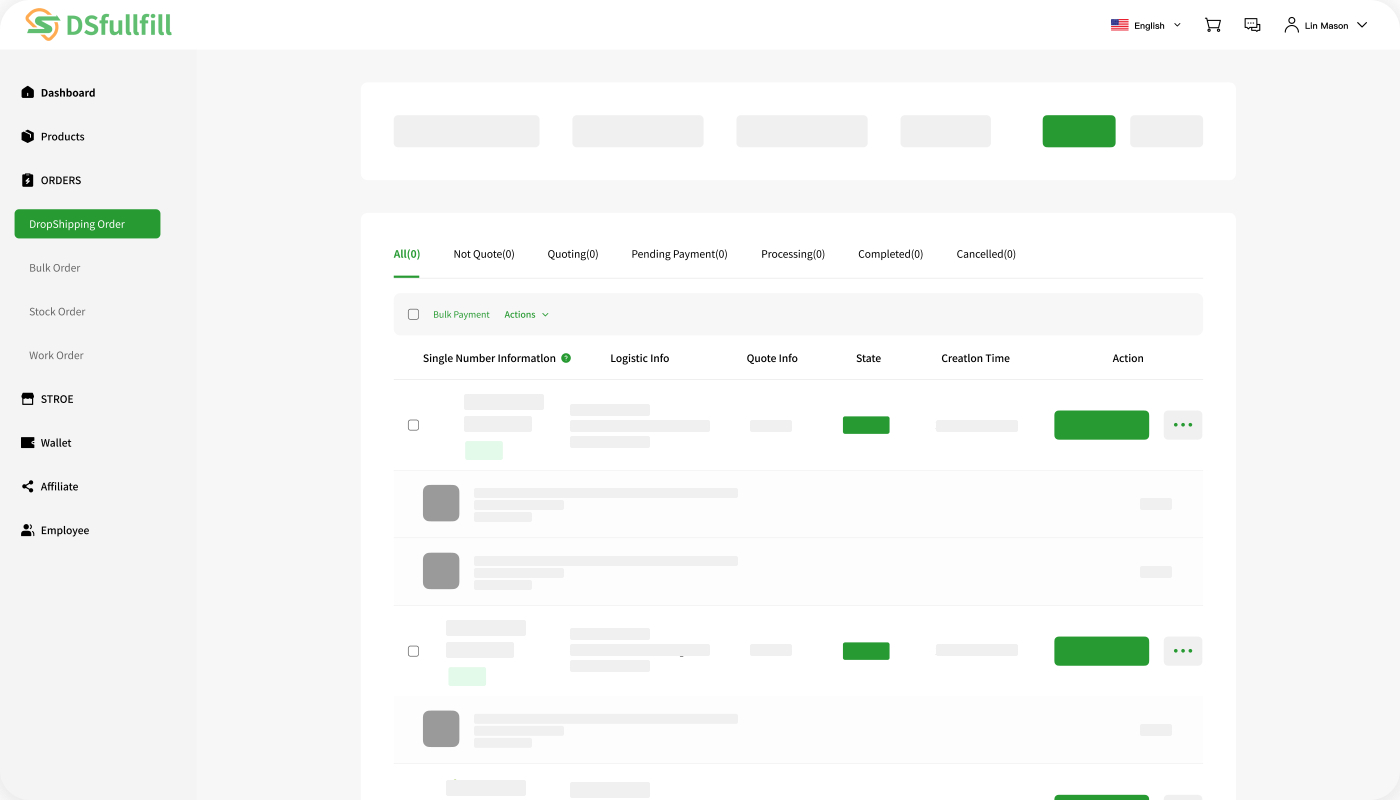Open the Actions dropdown
Viewport: 1400px width, 800px height.
coord(526,314)
